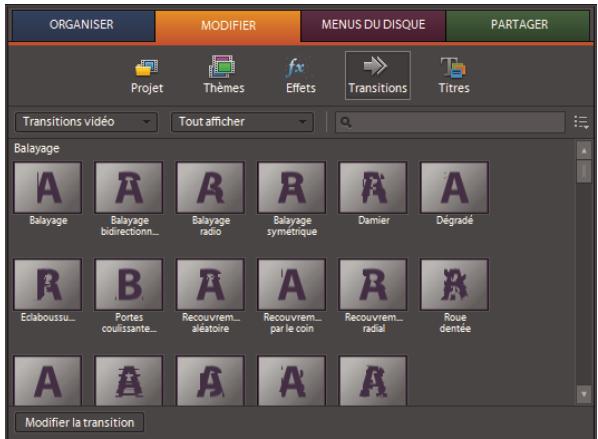Select the Transitions panel icon

[378, 76]
